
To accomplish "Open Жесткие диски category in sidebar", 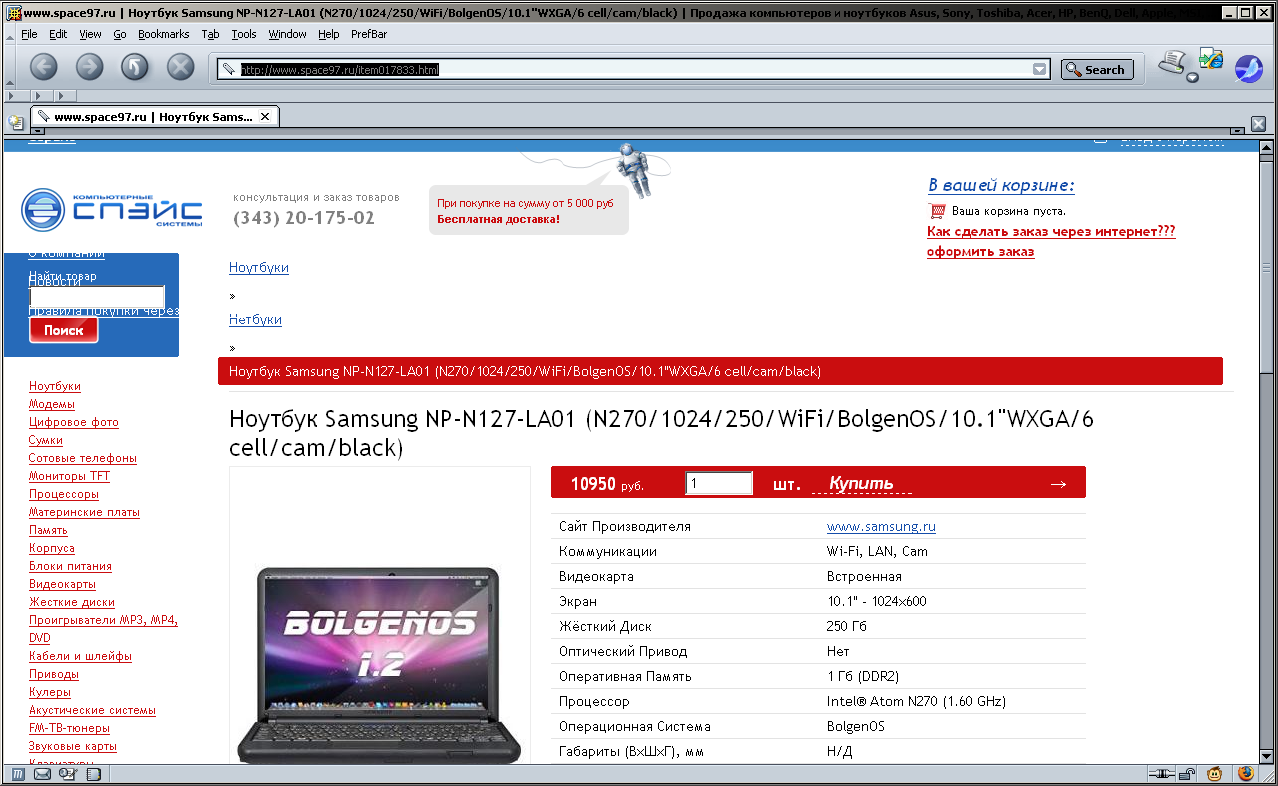I will tap(72, 602).
